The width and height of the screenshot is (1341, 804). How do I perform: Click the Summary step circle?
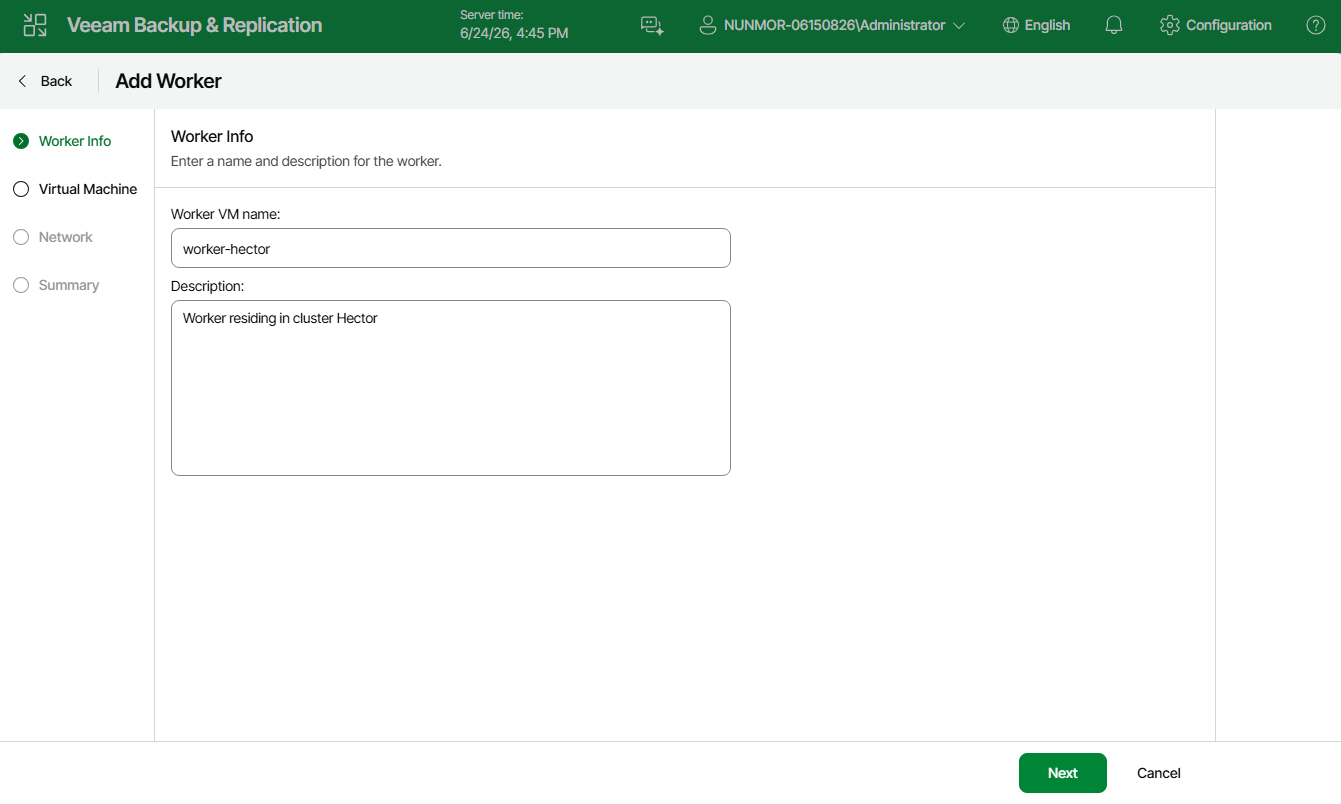pyautogui.click(x=21, y=285)
